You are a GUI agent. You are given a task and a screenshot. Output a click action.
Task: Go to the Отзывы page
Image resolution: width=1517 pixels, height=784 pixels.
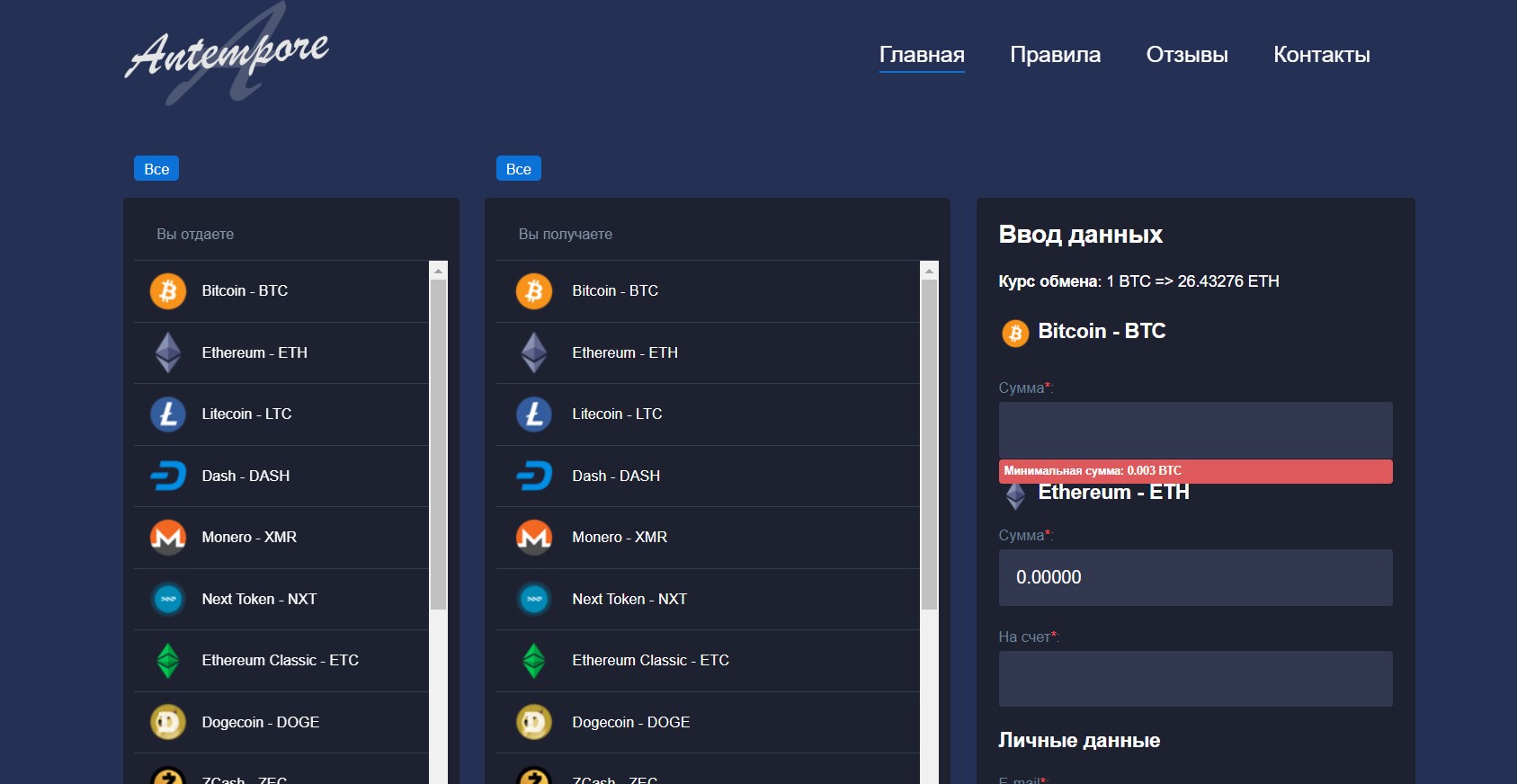click(x=1187, y=55)
